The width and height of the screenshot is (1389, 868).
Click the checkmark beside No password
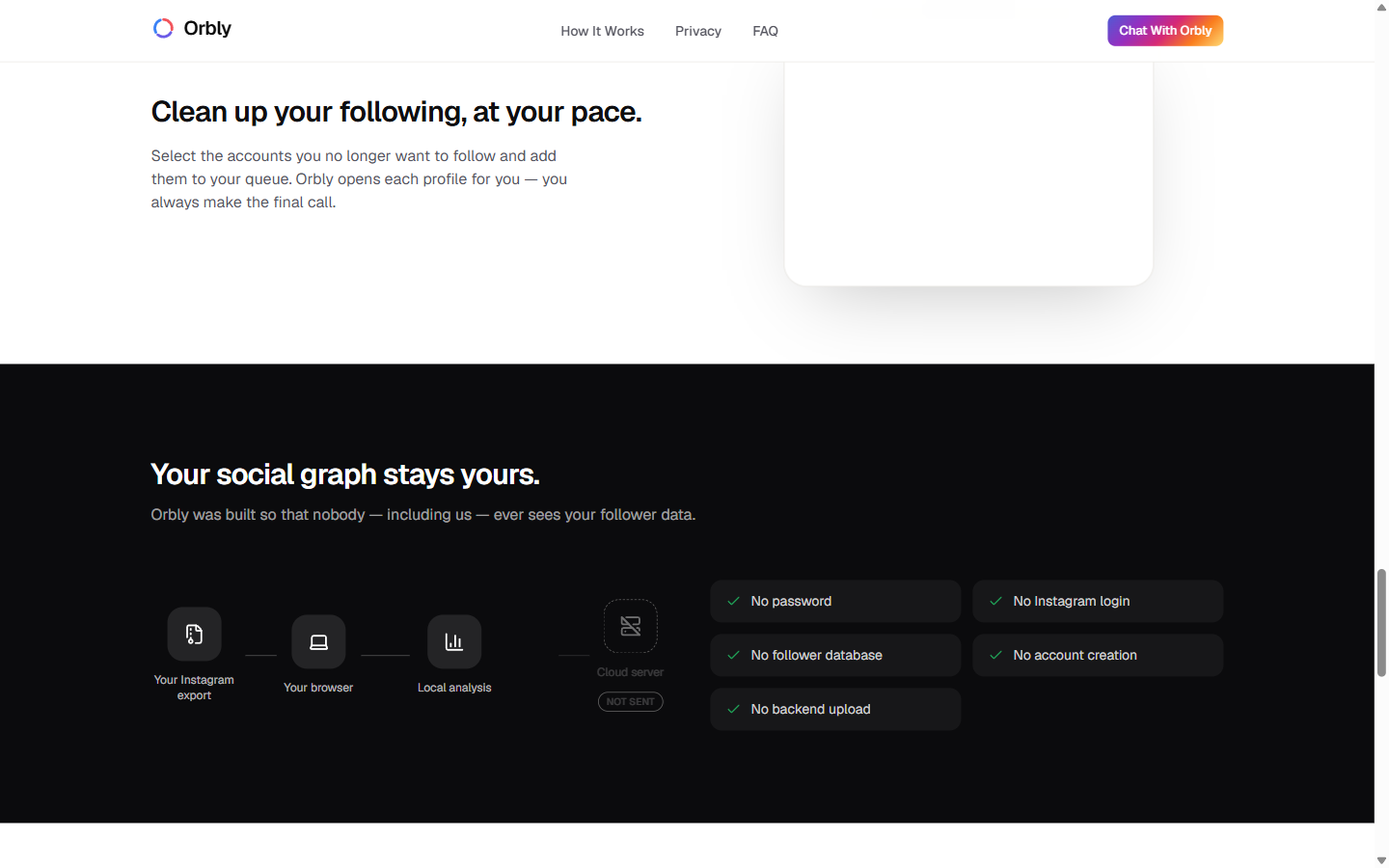pos(734,601)
